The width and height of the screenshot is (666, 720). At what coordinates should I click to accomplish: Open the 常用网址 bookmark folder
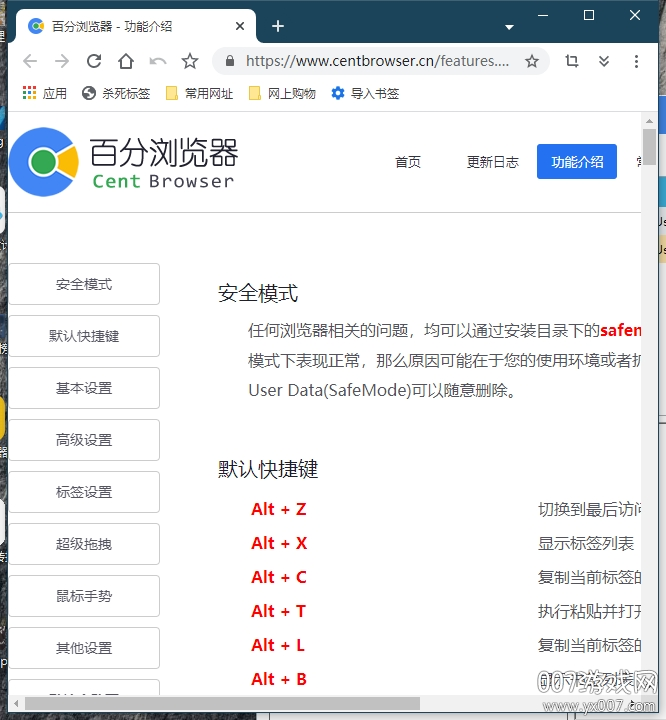[x=199, y=93]
